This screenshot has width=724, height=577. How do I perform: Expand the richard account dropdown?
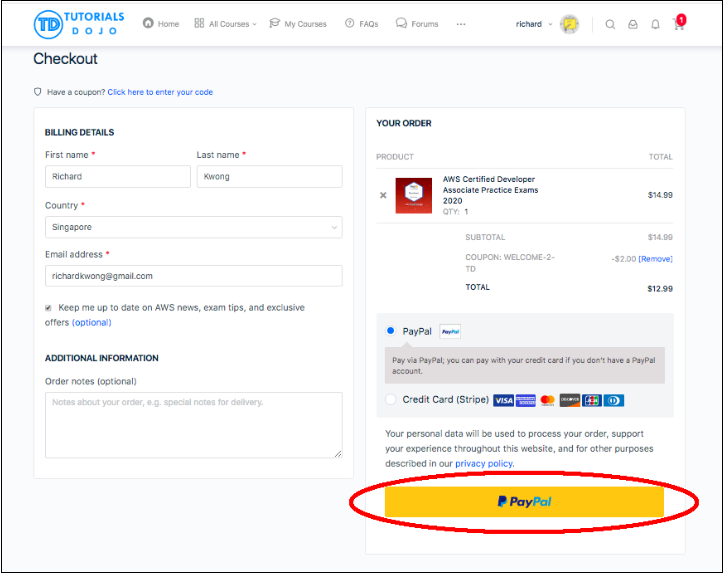[550, 24]
